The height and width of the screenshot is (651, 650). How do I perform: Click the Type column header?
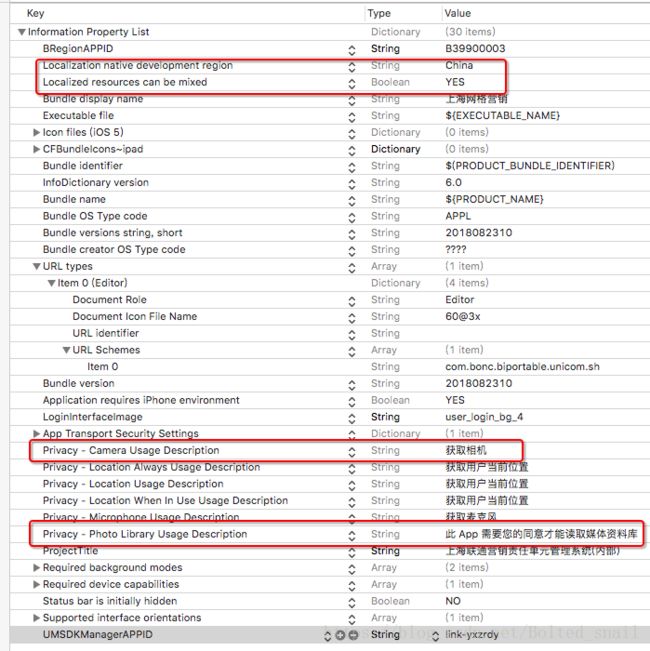click(x=379, y=13)
